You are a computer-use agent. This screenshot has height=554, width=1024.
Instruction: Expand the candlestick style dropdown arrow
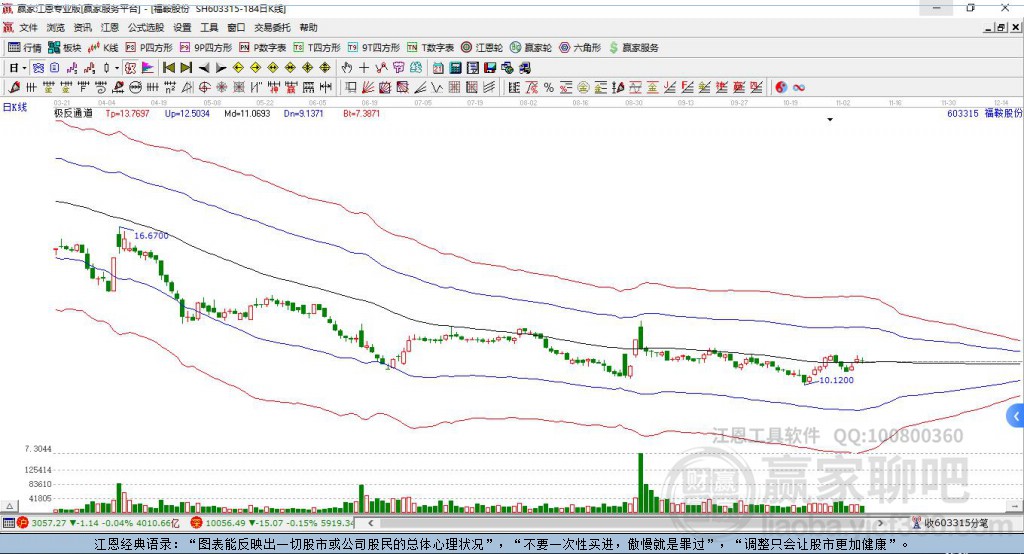tap(117, 68)
